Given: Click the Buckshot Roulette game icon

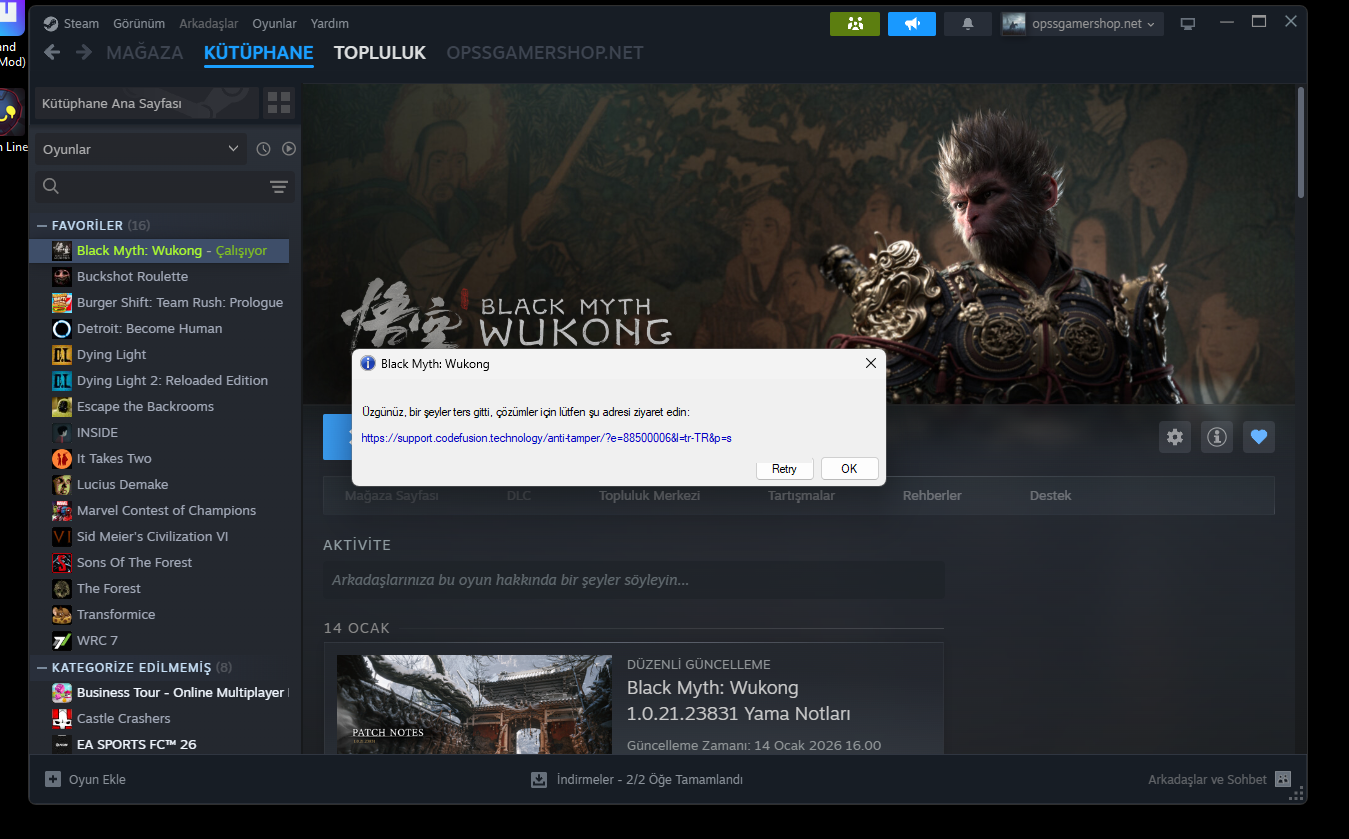Looking at the screenshot, I should [x=61, y=276].
